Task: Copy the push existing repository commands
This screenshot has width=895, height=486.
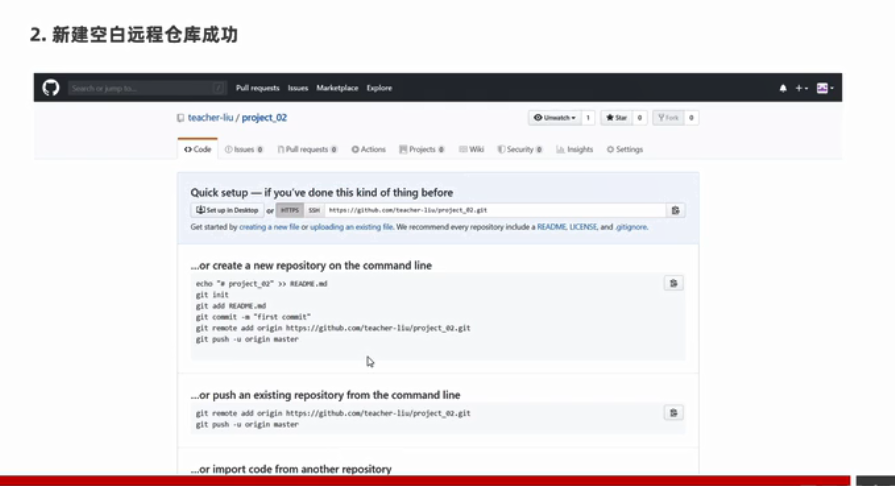Action: coord(674,413)
